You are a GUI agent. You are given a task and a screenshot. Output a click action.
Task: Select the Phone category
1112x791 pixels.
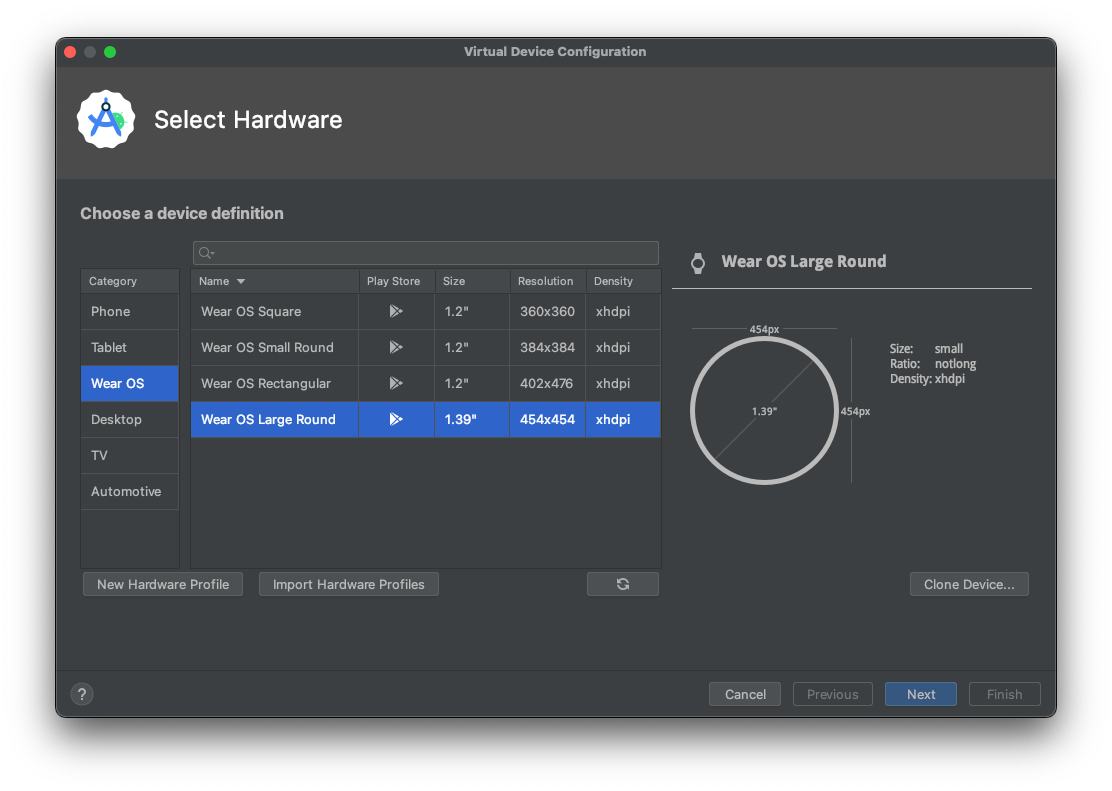pyautogui.click(x=130, y=311)
